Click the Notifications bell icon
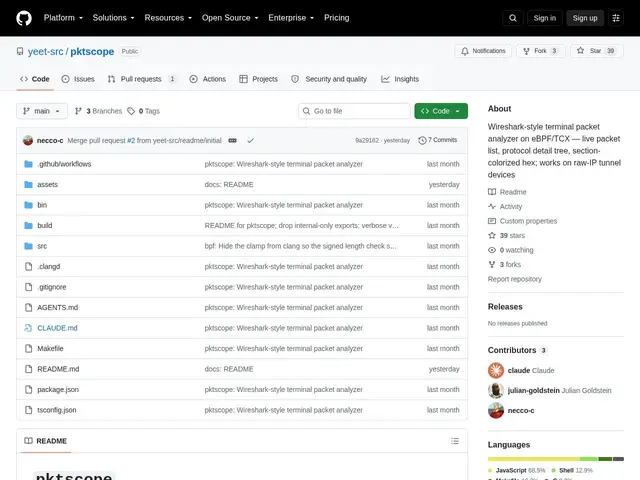This screenshot has height=480, width=640. pos(465,51)
